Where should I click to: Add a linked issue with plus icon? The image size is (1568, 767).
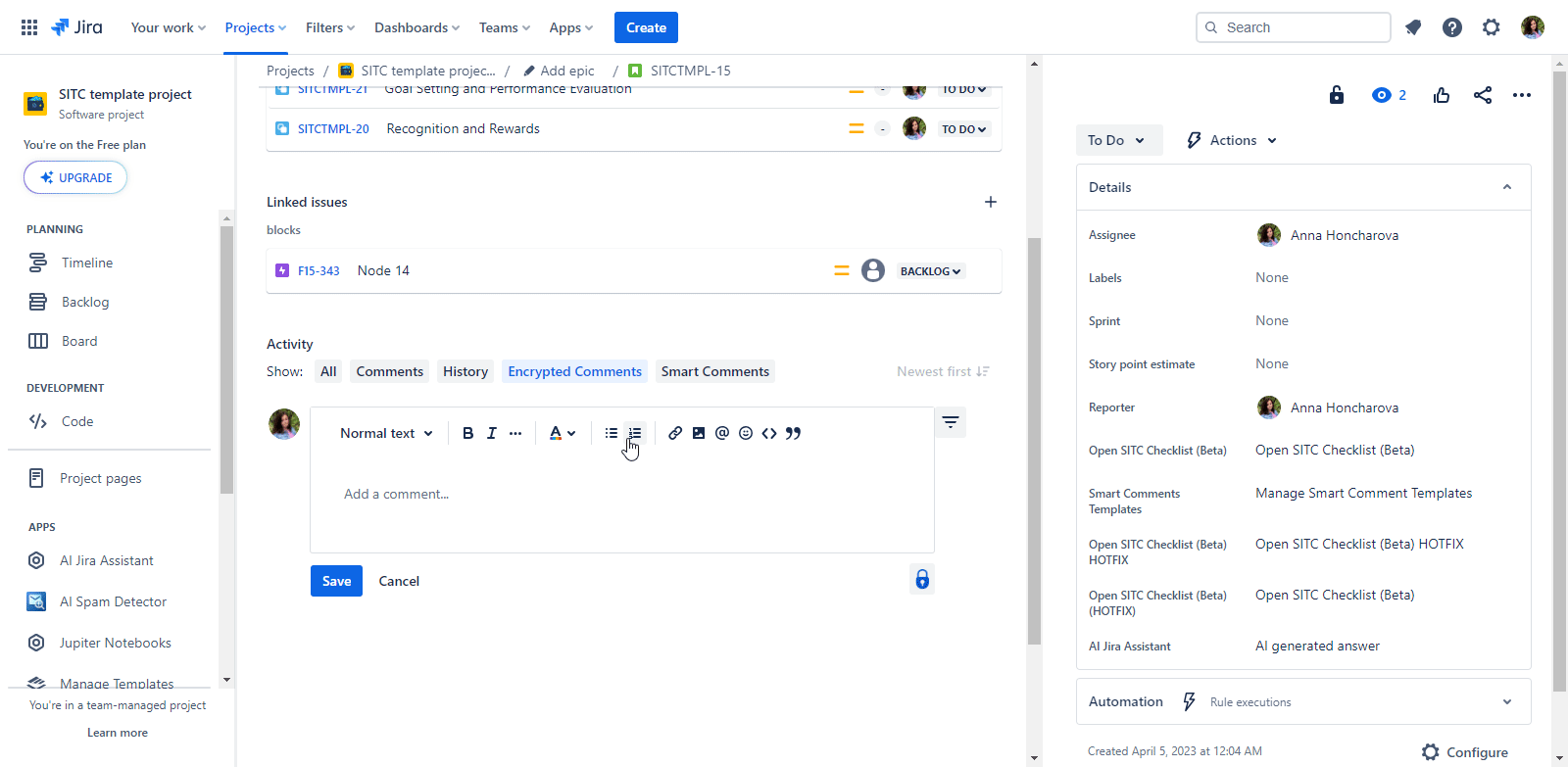(991, 202)
